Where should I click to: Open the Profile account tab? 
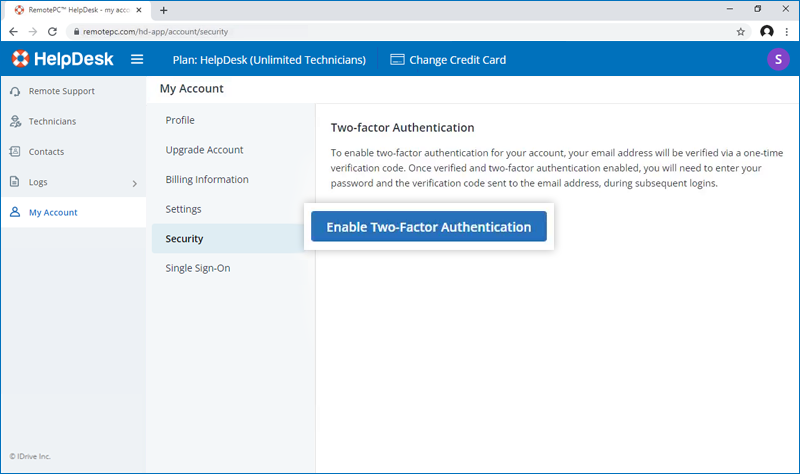coord(180,120)
